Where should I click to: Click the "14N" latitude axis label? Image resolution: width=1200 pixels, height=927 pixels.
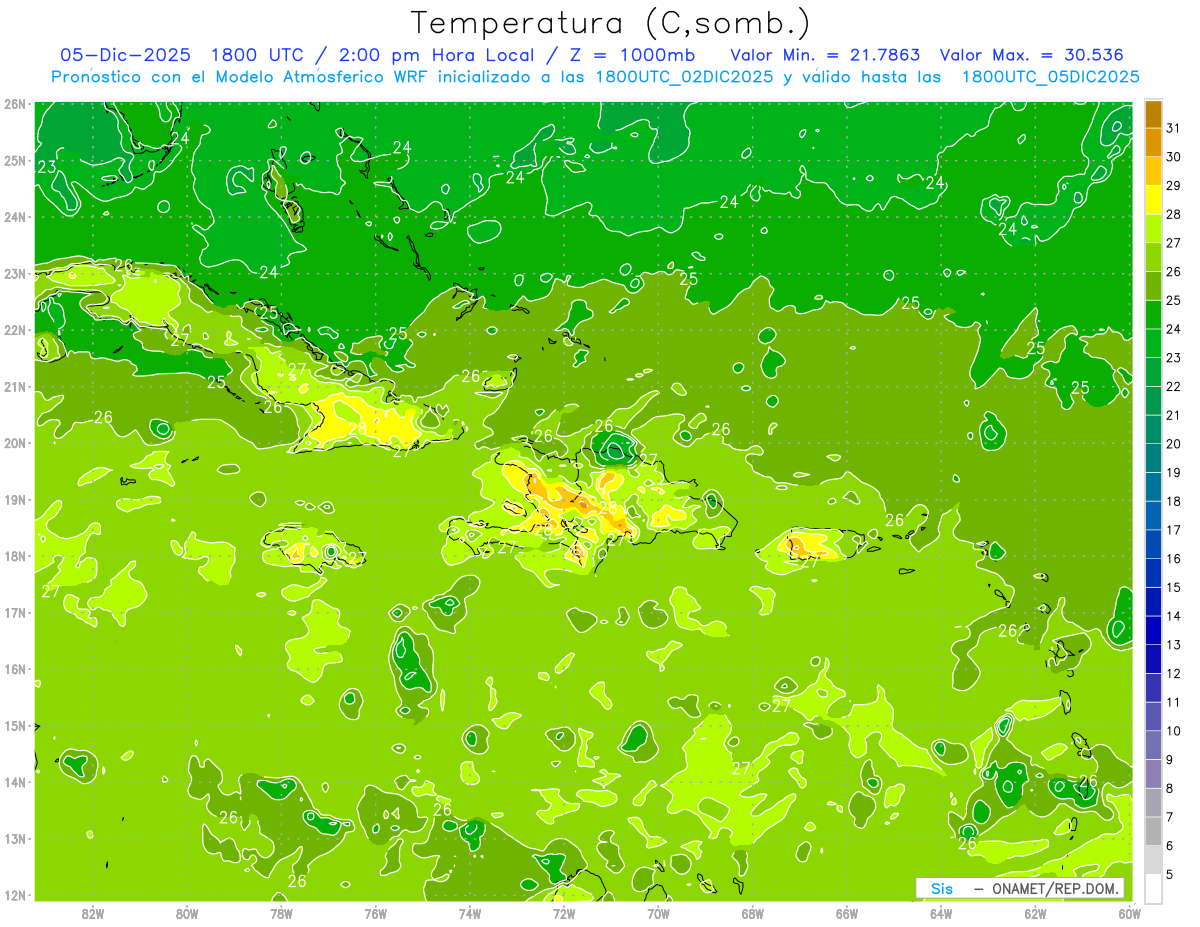point(15,782)
